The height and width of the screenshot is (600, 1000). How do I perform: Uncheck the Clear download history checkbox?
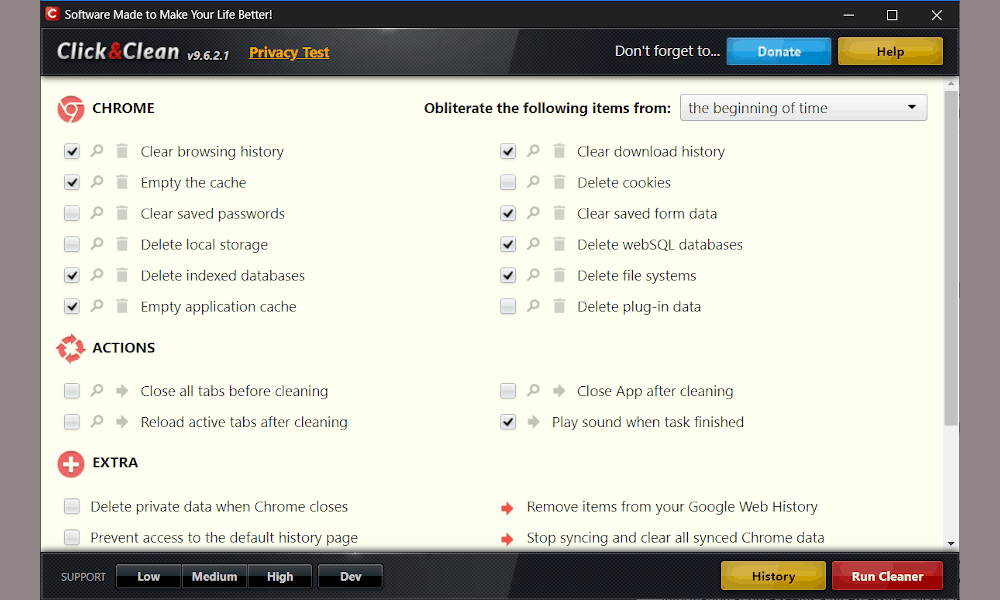pos(508,151)
